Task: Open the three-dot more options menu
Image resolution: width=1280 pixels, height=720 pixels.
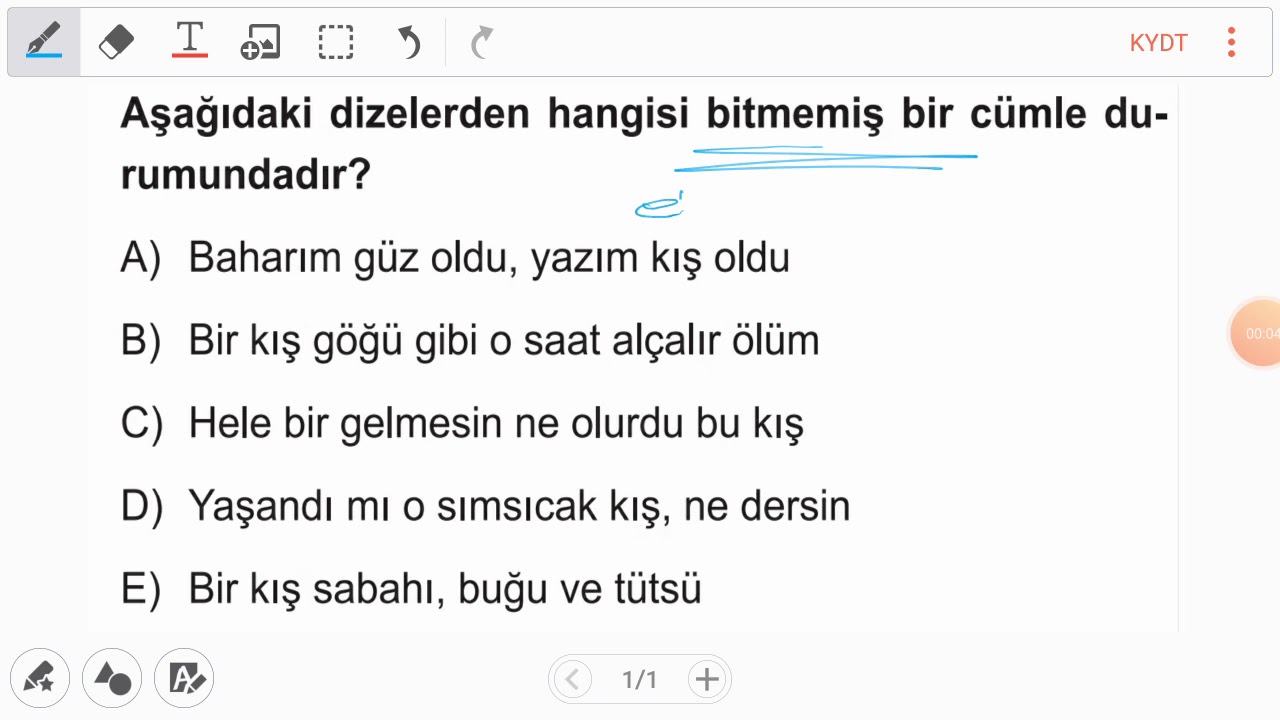Action: 1231,42
